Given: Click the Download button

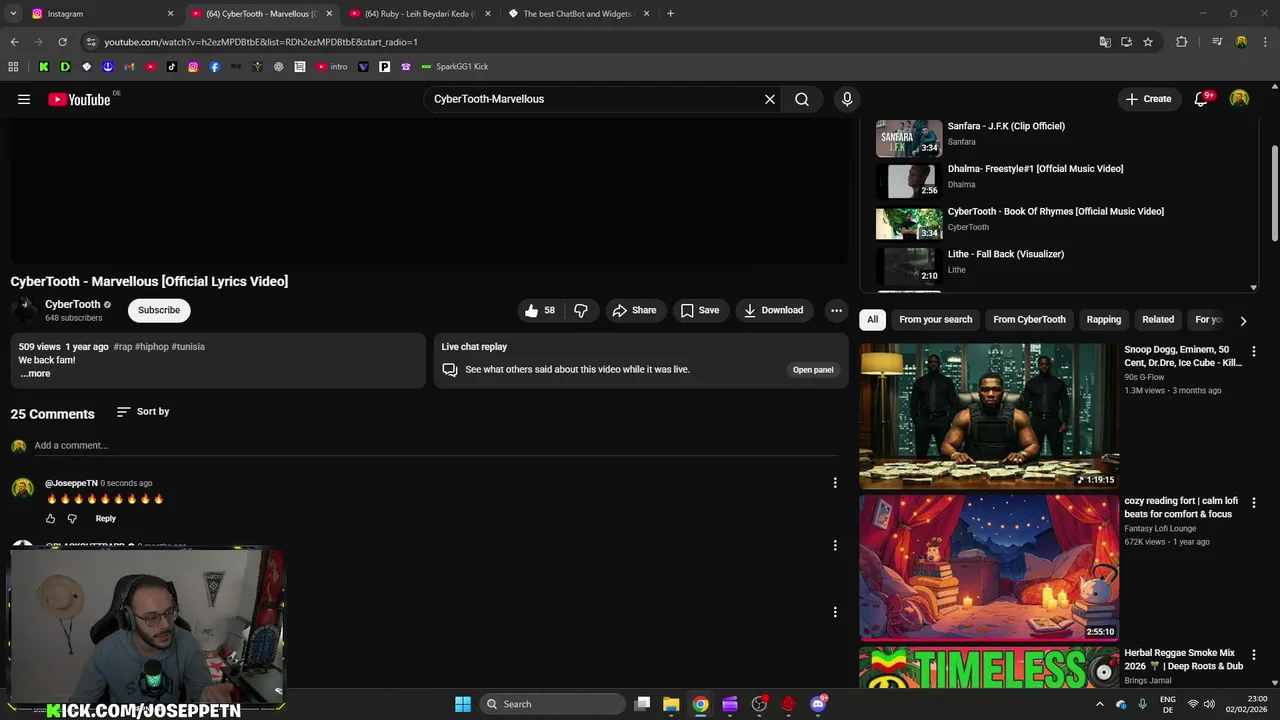Looking at the screenshot, I should [x=774, y=310].
